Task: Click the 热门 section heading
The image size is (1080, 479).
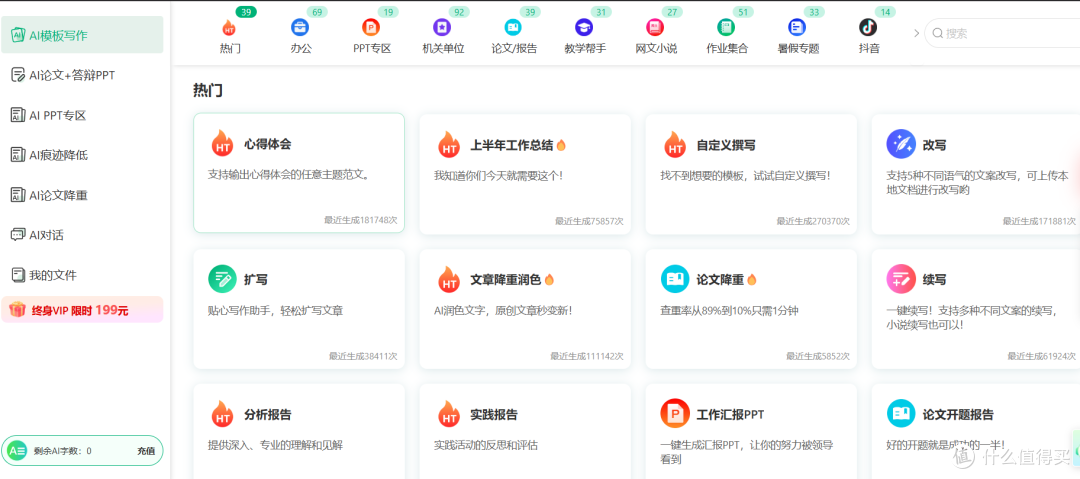Action: (x=207, y=90)
